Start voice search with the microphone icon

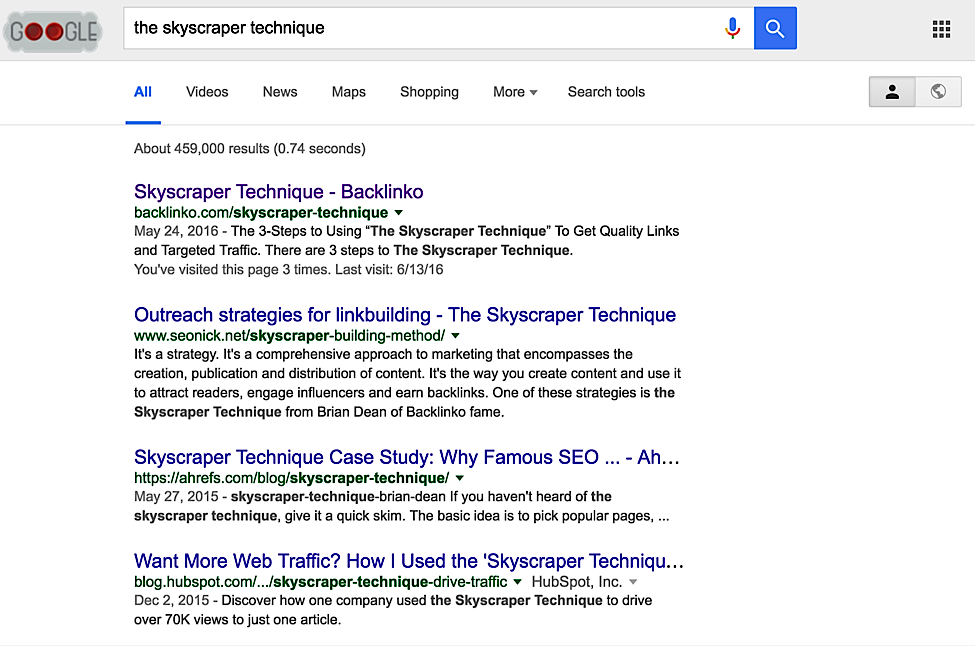tap(732, 28)
